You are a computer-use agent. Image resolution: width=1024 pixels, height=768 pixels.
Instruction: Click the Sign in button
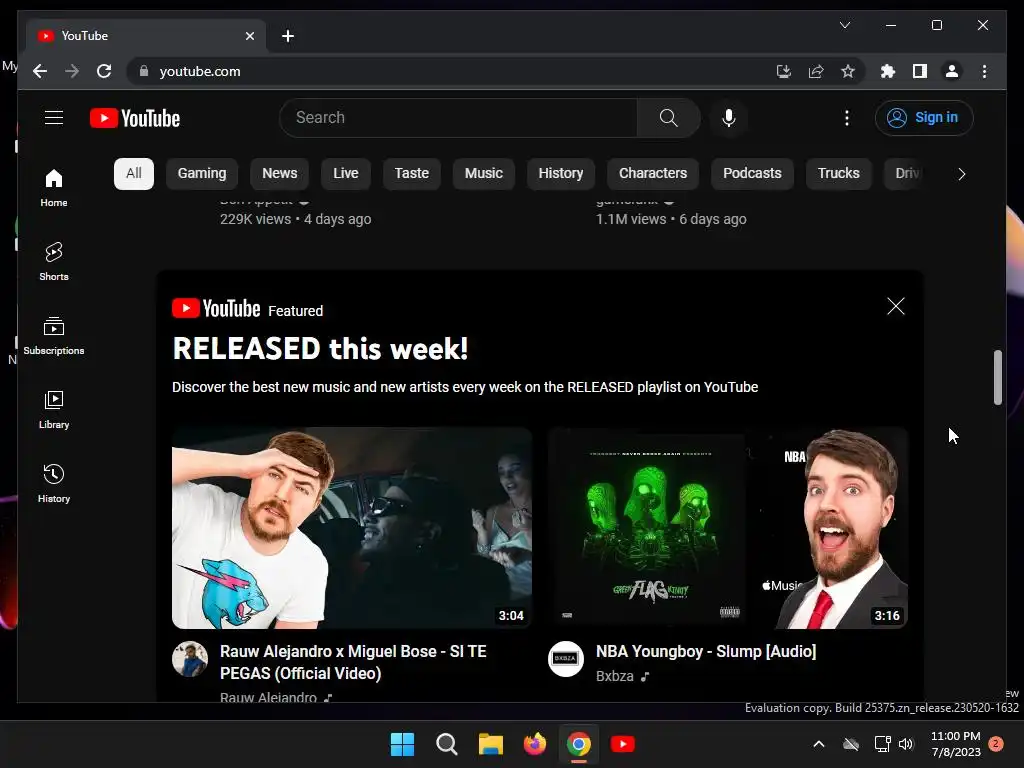click(923, 118)
